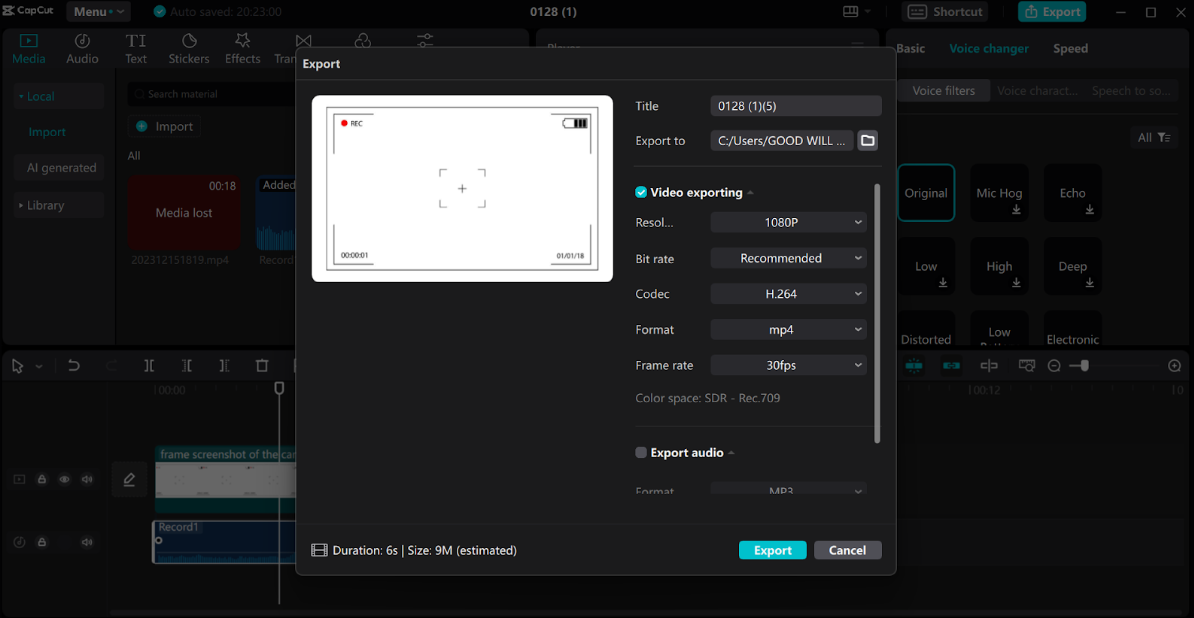The height and width of the screenshot is (618, 1194).
Task: Click the export settings scrollbar
Action: click(x=876, y=313)
